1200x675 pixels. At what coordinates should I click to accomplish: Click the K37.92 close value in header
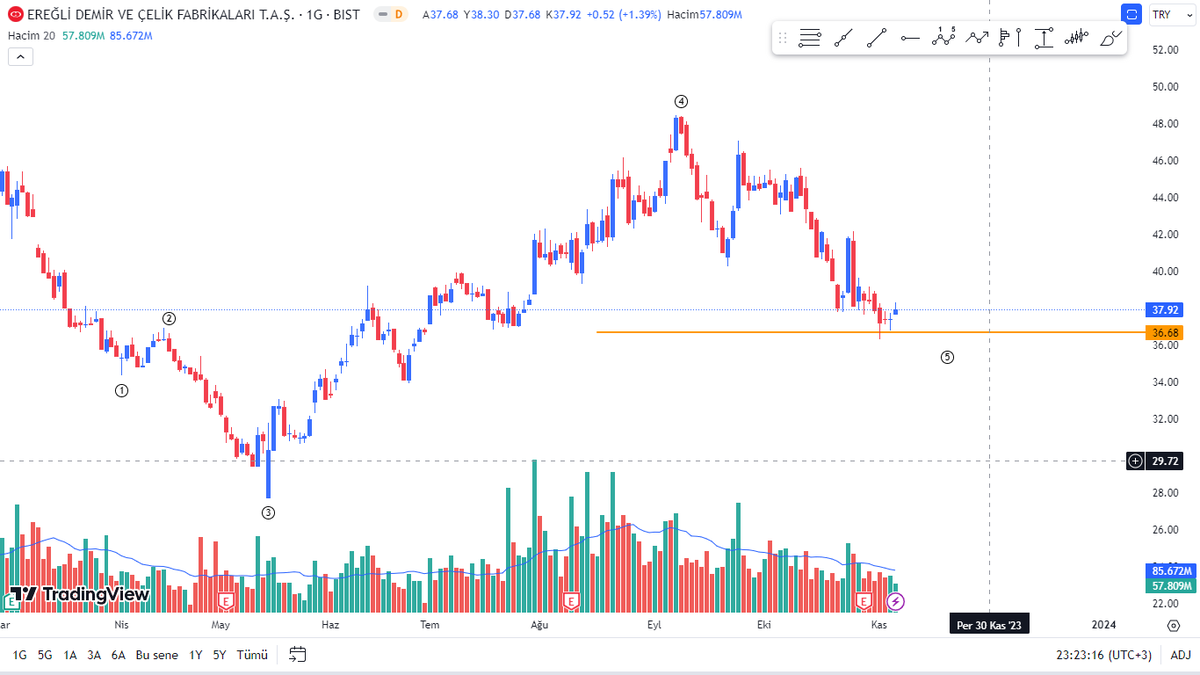(562, 15)
